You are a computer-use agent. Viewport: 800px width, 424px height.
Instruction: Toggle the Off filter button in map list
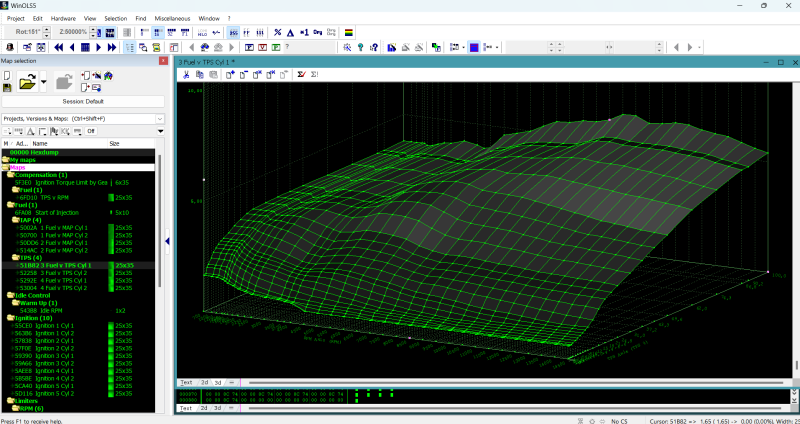click(90, 131)
